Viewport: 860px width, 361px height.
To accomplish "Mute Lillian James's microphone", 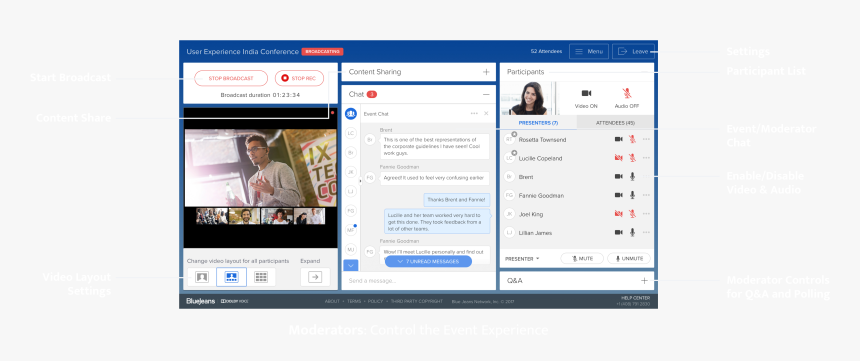I will coord(632,233).
